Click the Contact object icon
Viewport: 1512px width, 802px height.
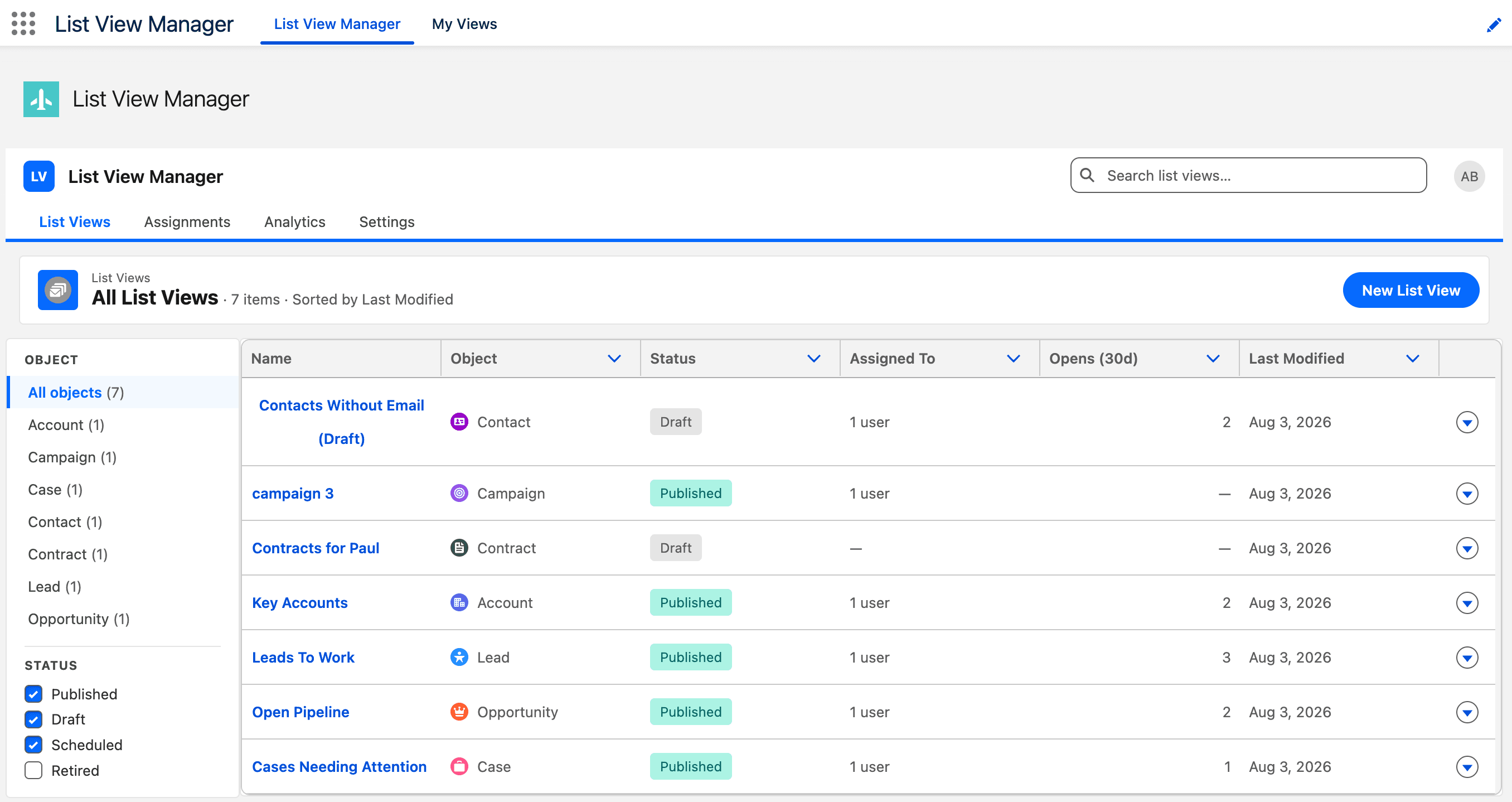pyautogui.click(x=459, y=422)
